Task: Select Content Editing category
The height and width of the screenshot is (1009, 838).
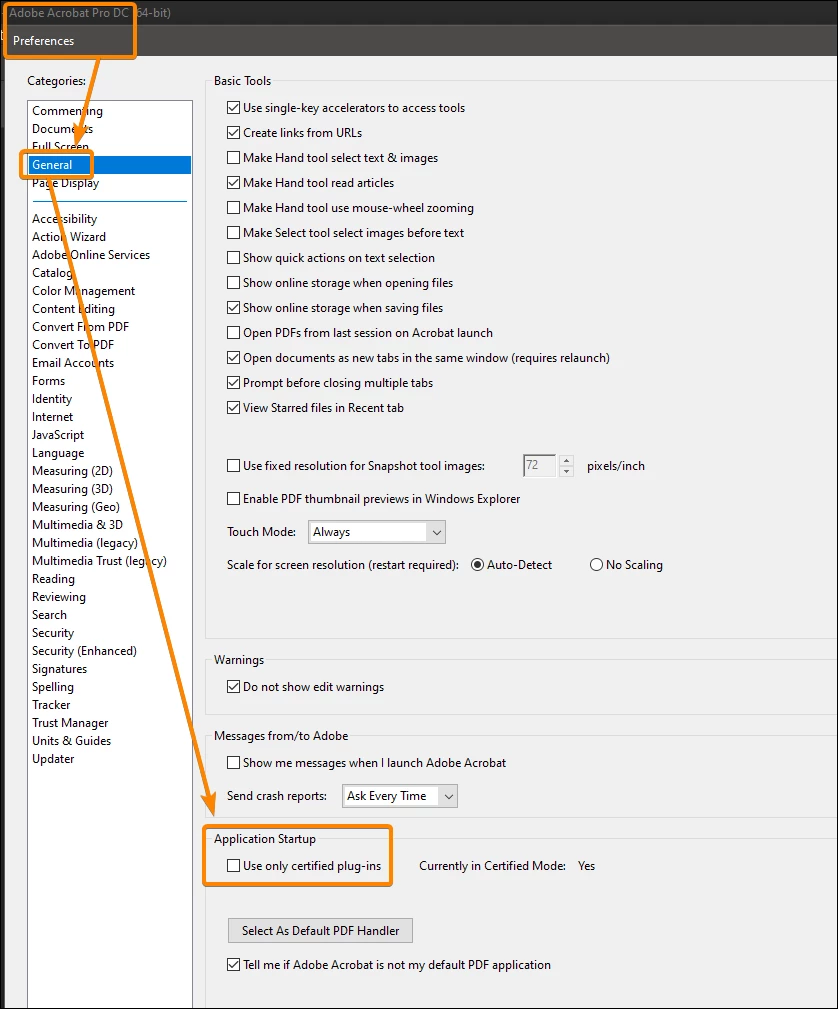Action: (x=109, y=309)
